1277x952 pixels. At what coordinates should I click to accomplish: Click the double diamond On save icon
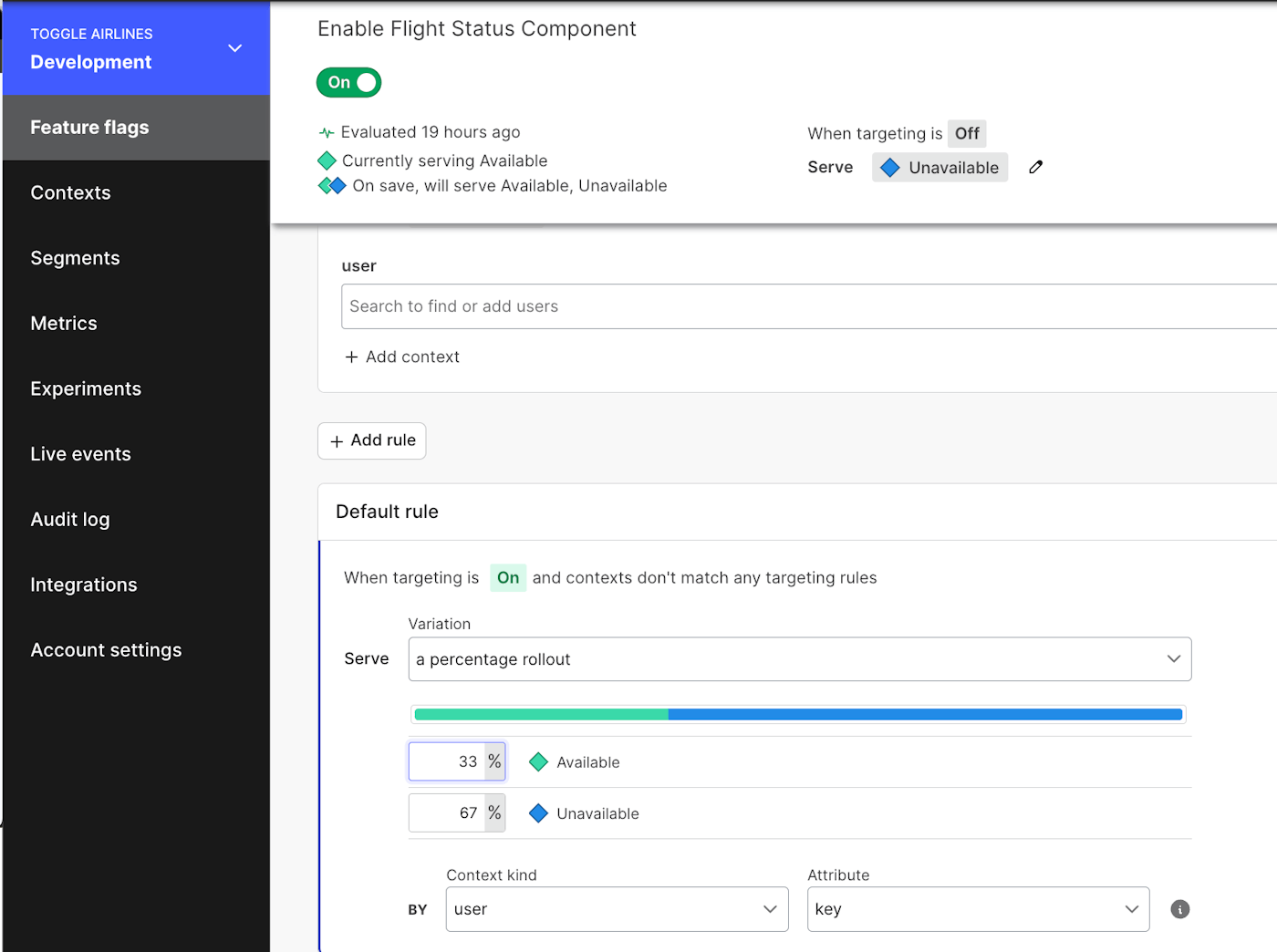(x=332, y=186)
